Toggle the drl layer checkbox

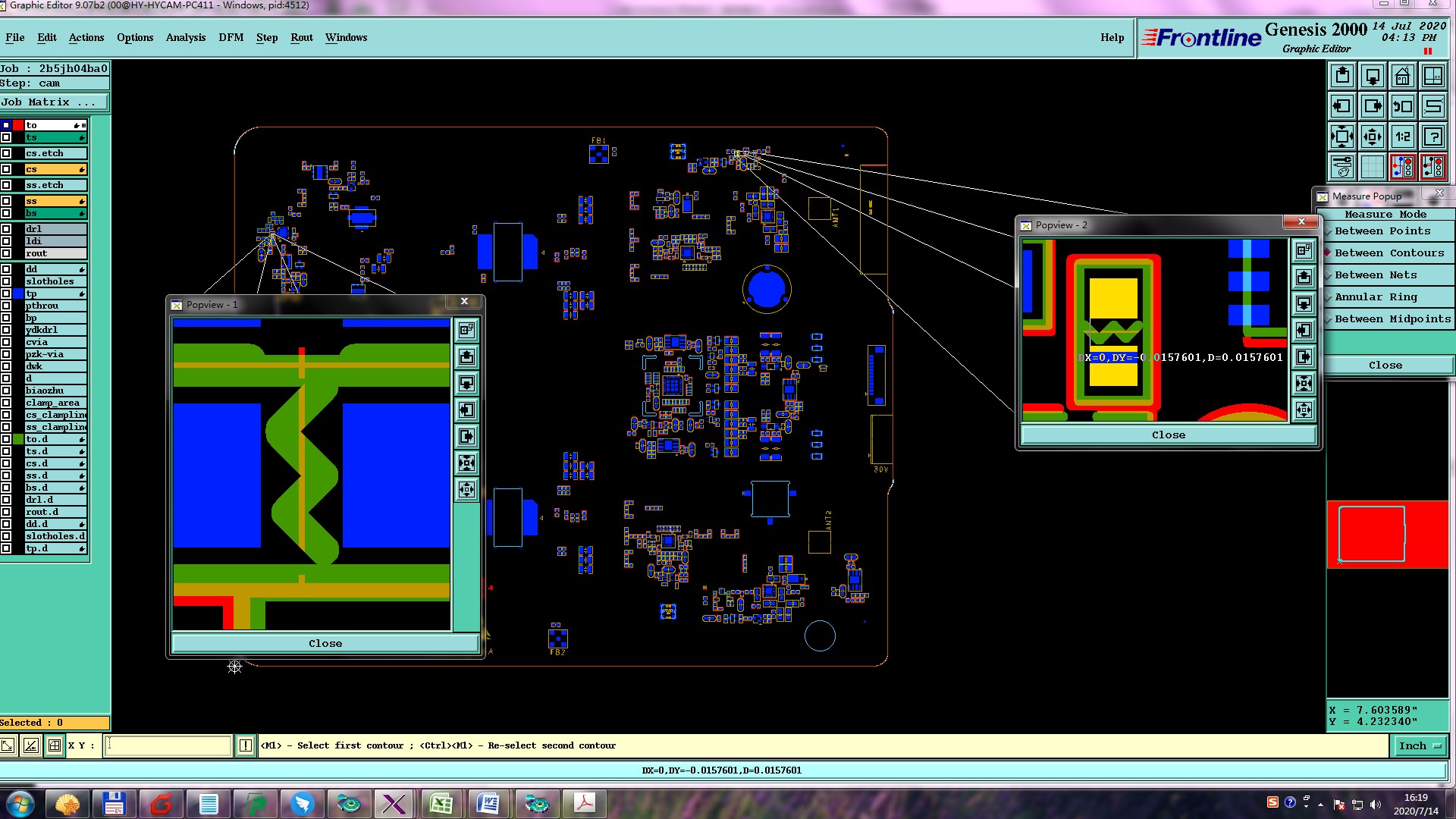(x=6, y=229)
